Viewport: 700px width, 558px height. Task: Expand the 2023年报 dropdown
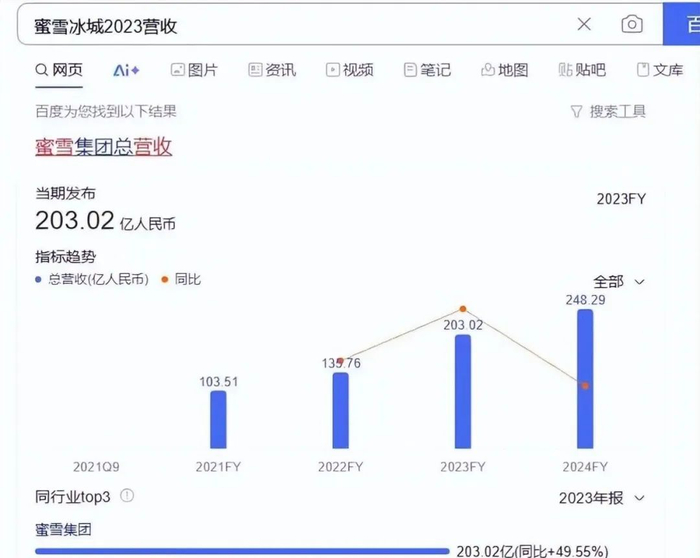point(602,498)
